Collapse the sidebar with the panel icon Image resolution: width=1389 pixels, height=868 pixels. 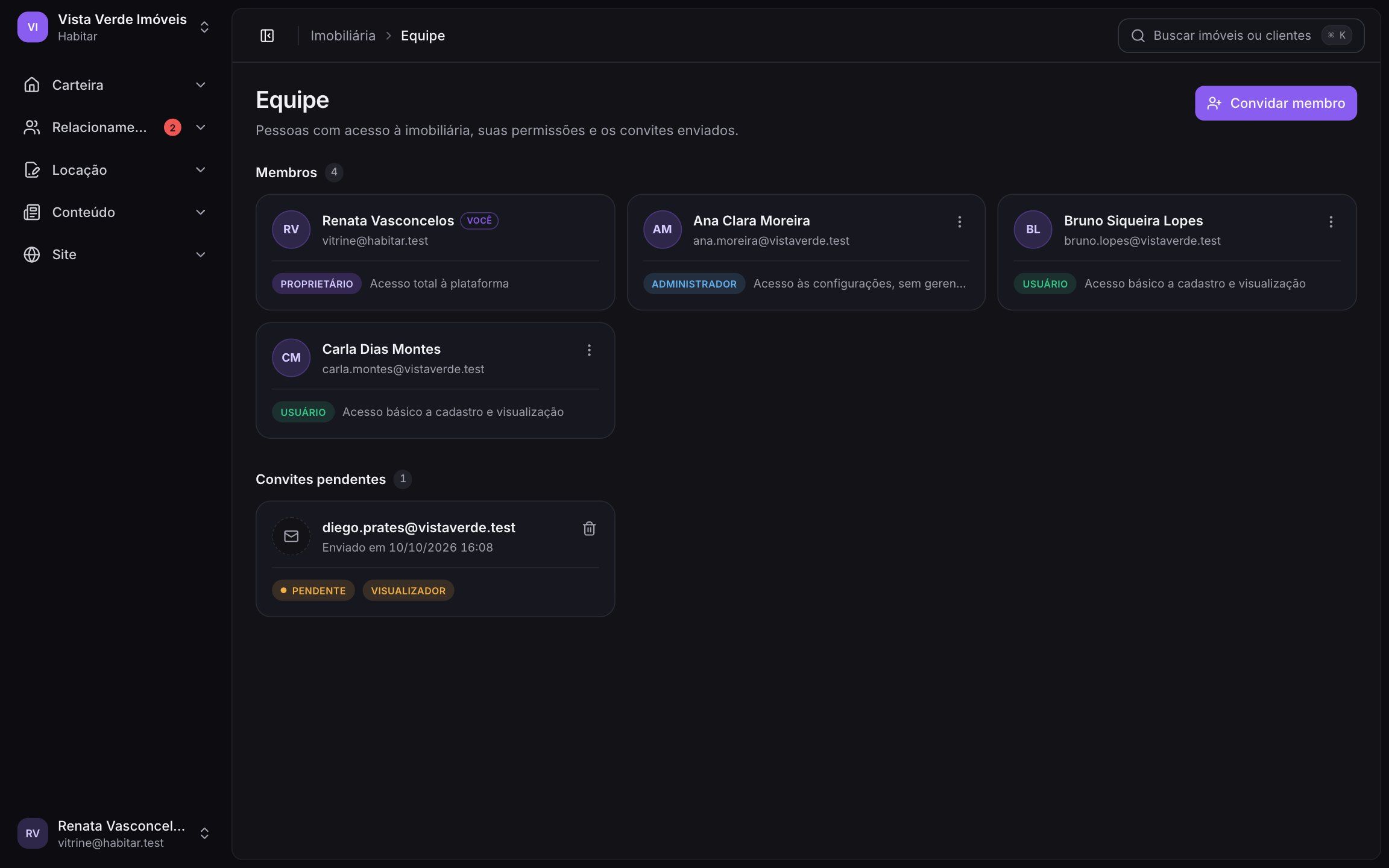pyautogui.click(x=267, y=36)
